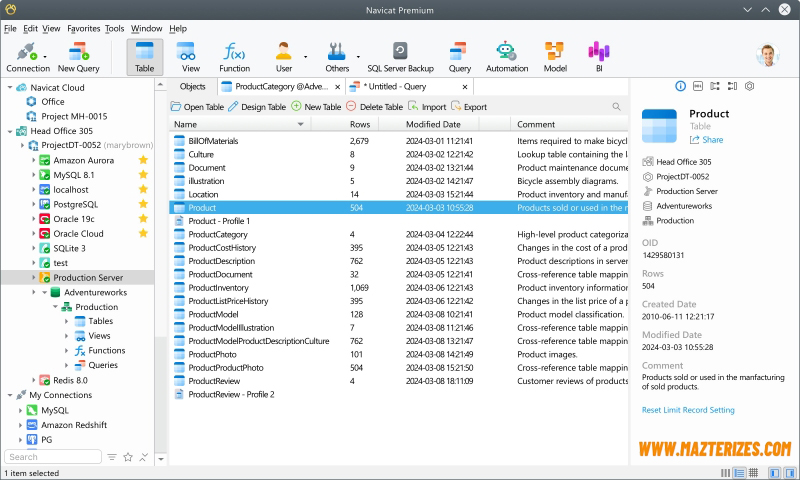Screen dimensions: 800x480
Task: Collapse the Head Office 305 node
Action: 10,131
